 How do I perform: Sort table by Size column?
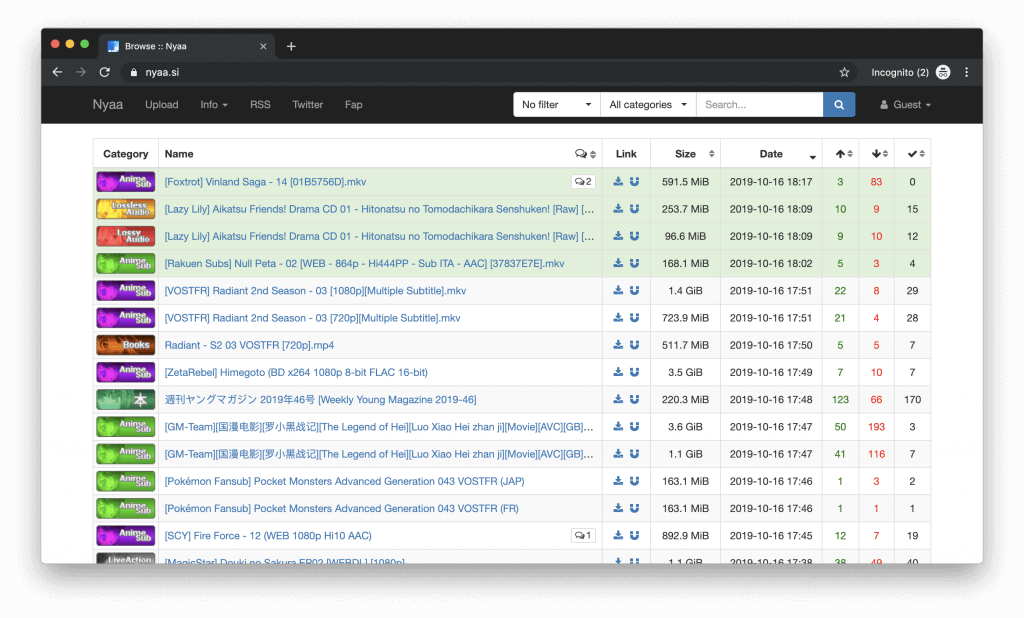[686, 154]
